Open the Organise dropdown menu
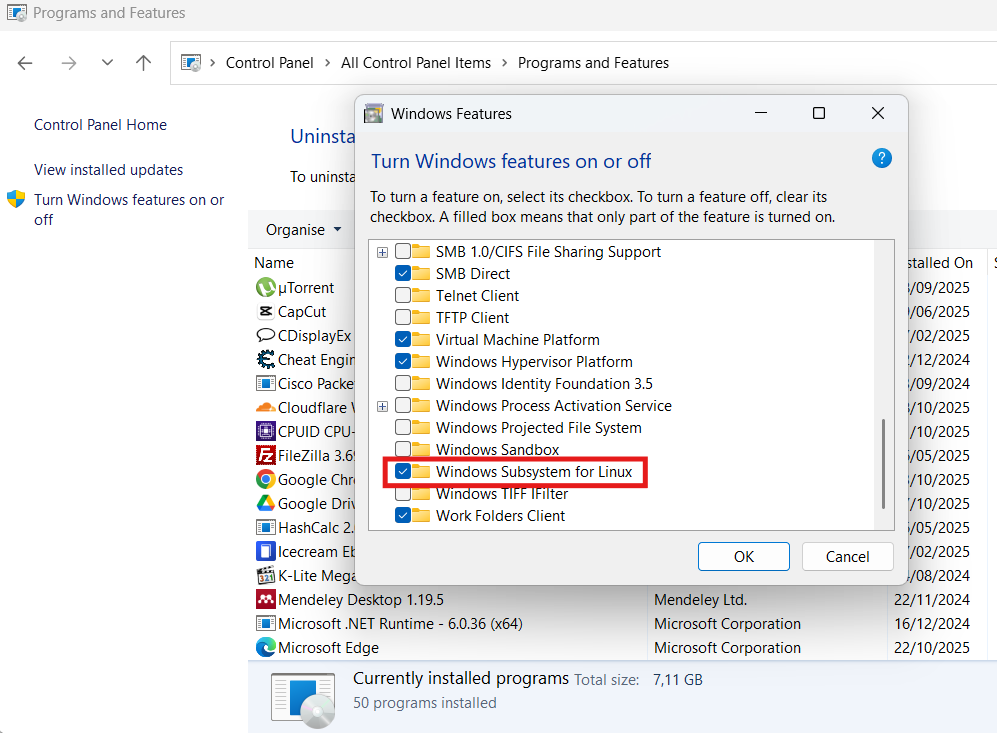997x733 pixels. click(303, 230)
